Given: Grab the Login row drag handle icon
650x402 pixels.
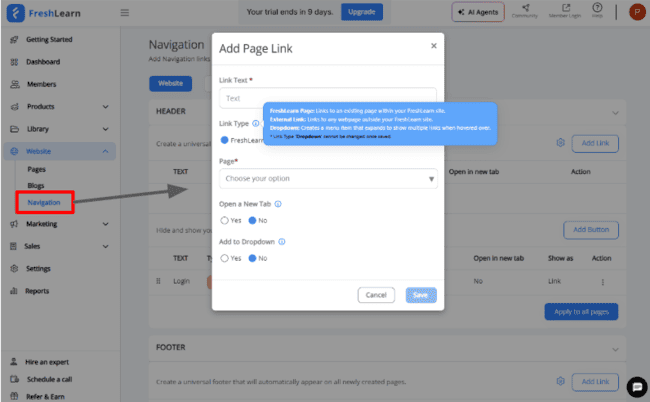Looking at the screenshot, I should pyautogui.click(x=158, y=281).
